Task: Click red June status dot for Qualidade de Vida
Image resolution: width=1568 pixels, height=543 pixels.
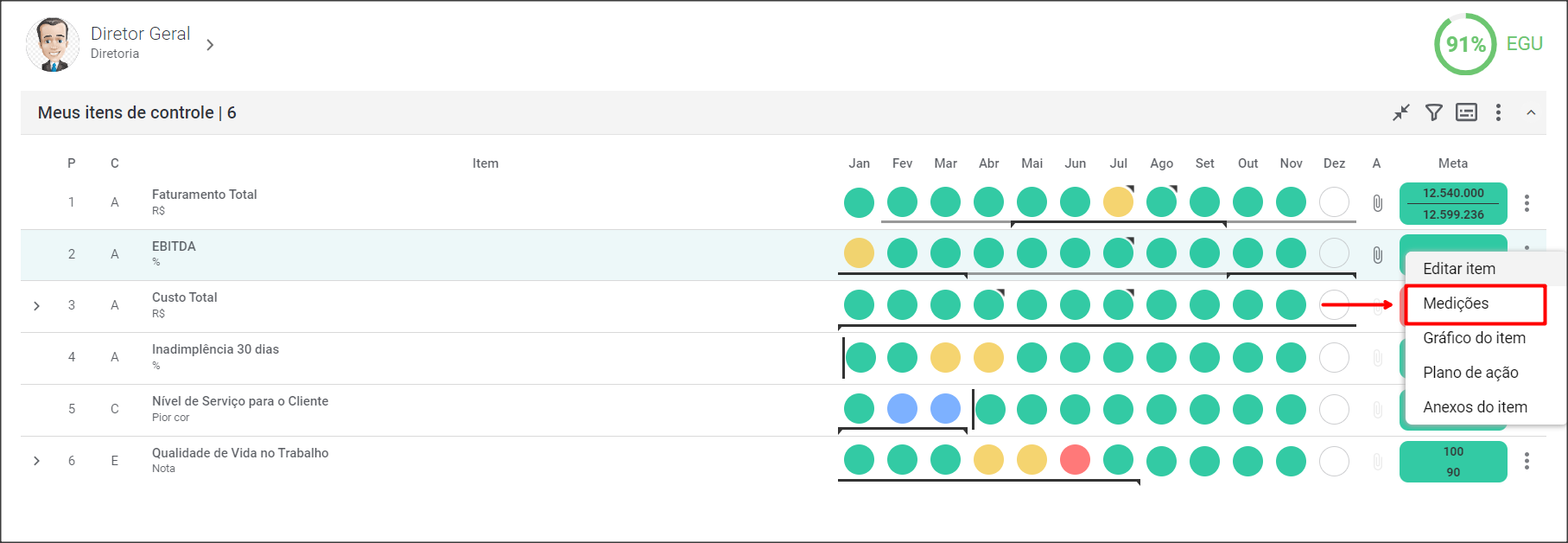Action: click(1075, 460)
